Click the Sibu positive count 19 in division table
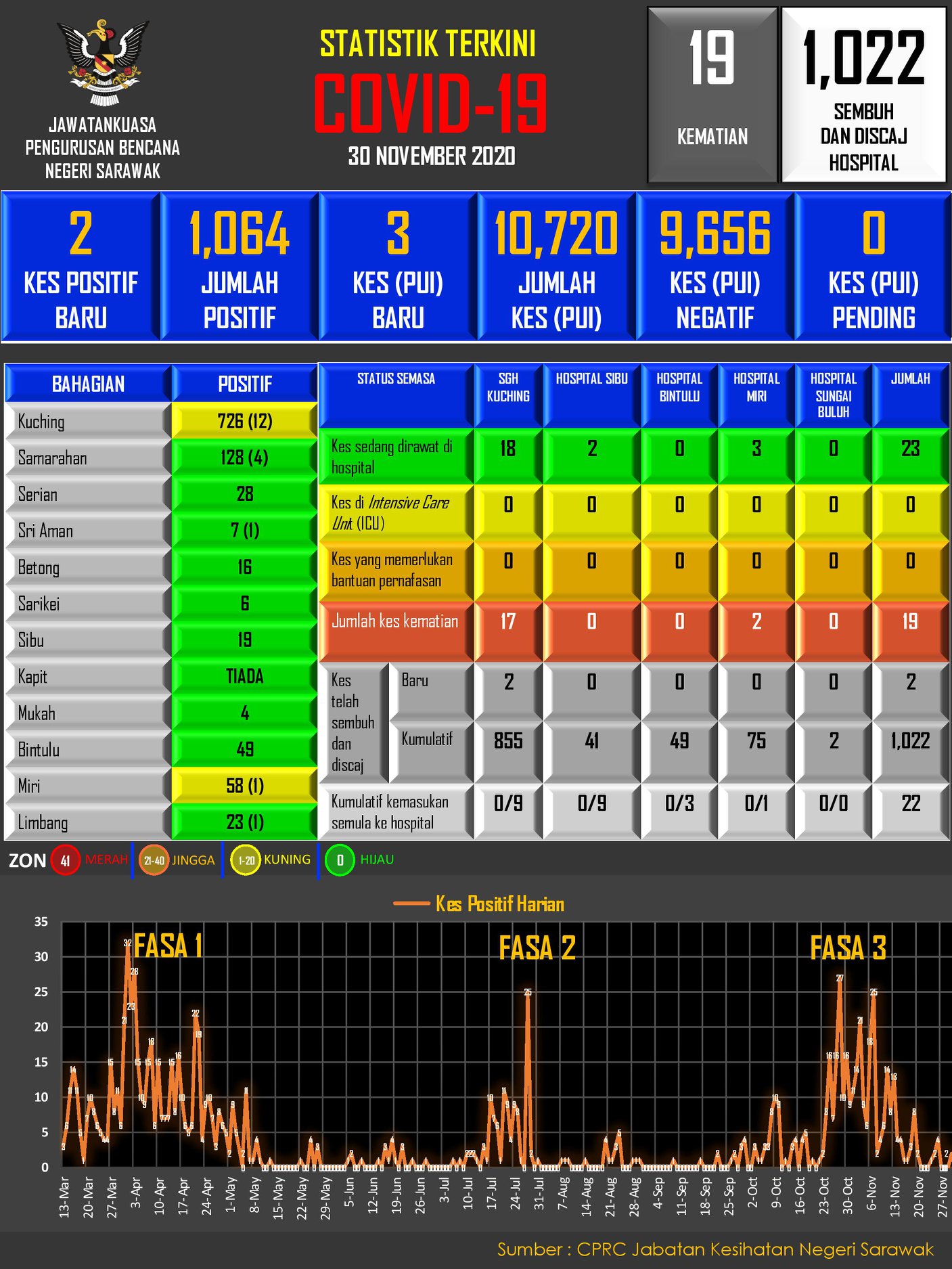 244,640
